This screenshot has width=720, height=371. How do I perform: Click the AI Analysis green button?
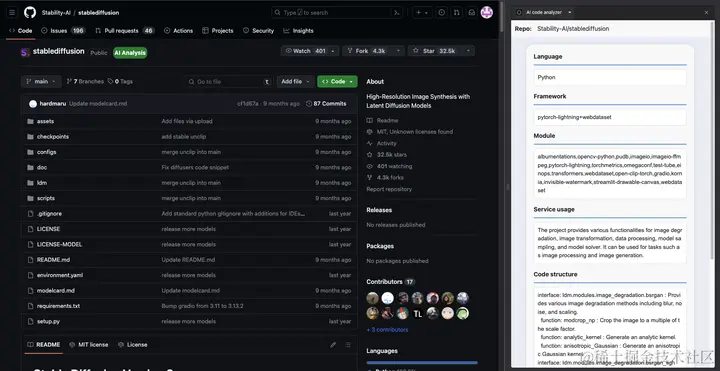coord(130,53)
